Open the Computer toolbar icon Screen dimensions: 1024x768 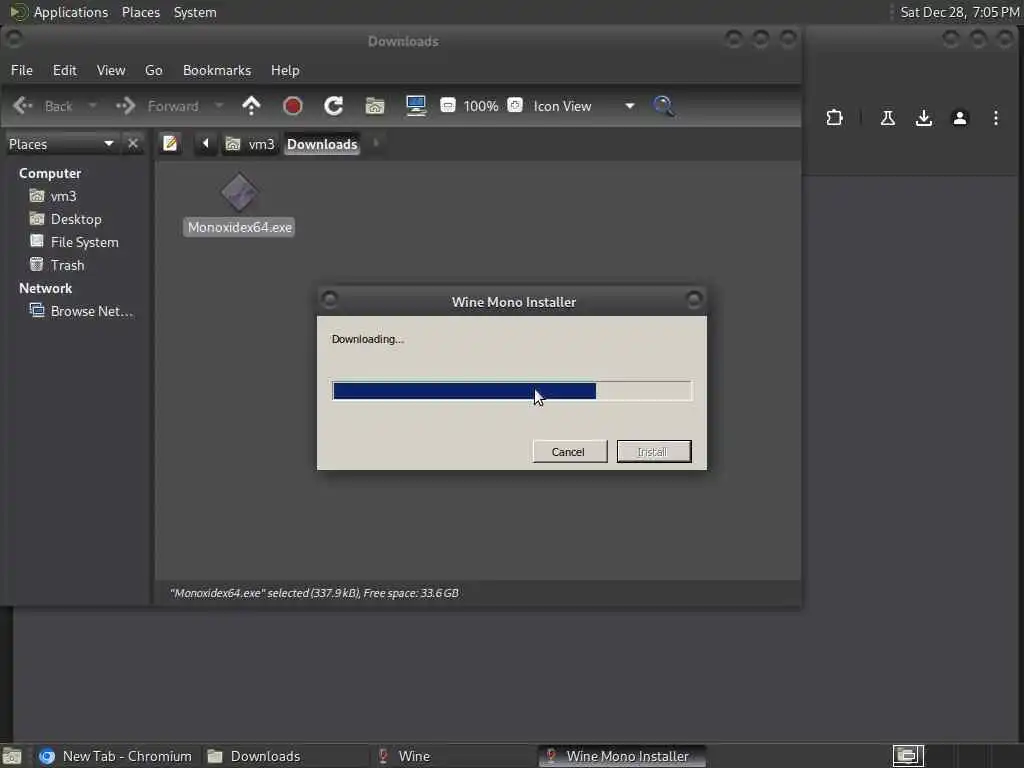[416, 106]
